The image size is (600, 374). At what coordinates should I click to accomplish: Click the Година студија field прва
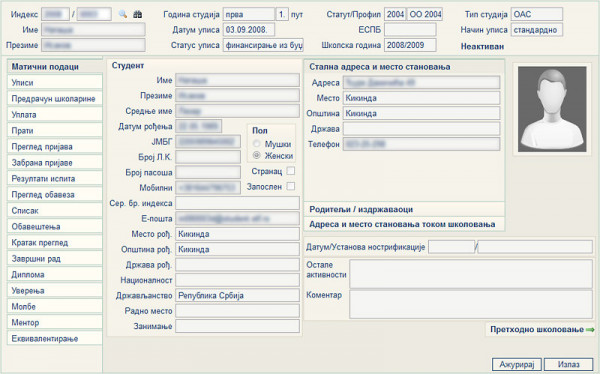coord(249,15)
